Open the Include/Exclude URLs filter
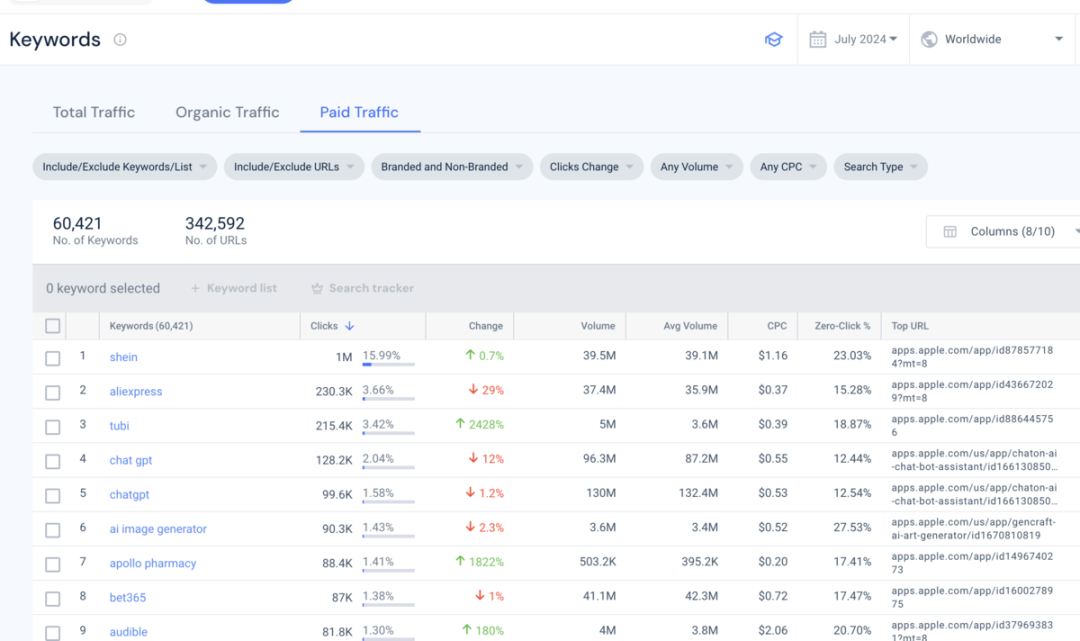The image size is (1080, 641). pyautogui.click(x=293, y=167)
